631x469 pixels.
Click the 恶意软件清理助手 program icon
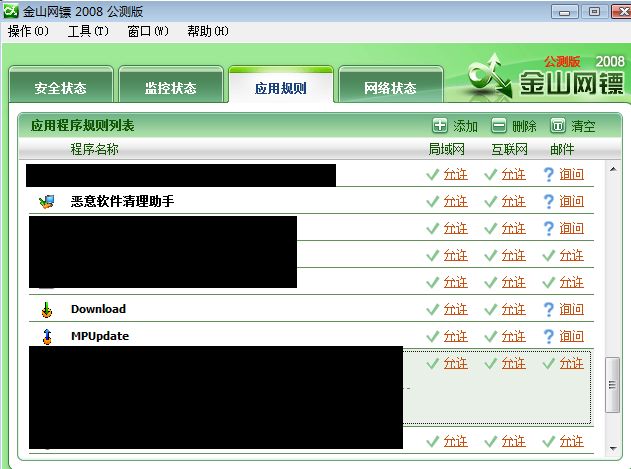[47, 201]
